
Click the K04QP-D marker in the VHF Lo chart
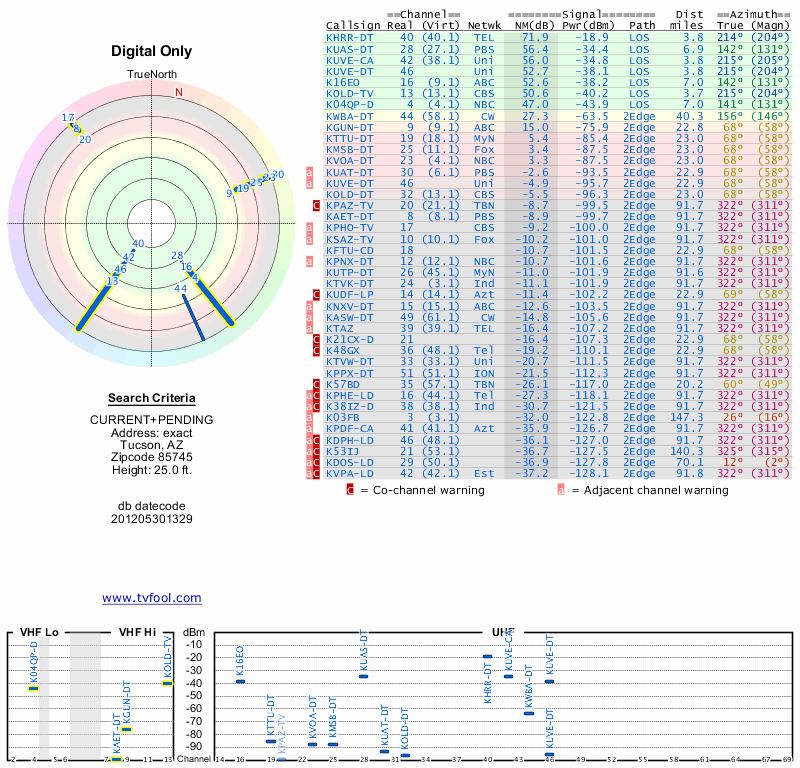(33, 688)
